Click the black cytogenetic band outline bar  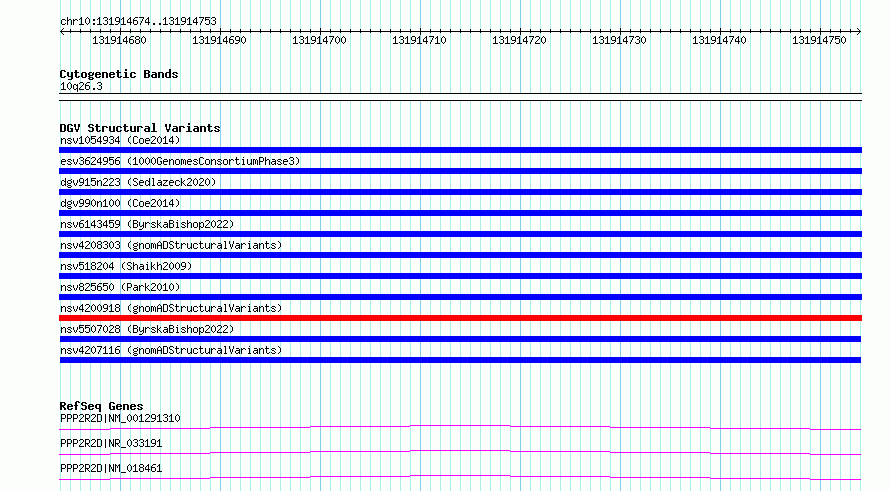click(460, 97)
